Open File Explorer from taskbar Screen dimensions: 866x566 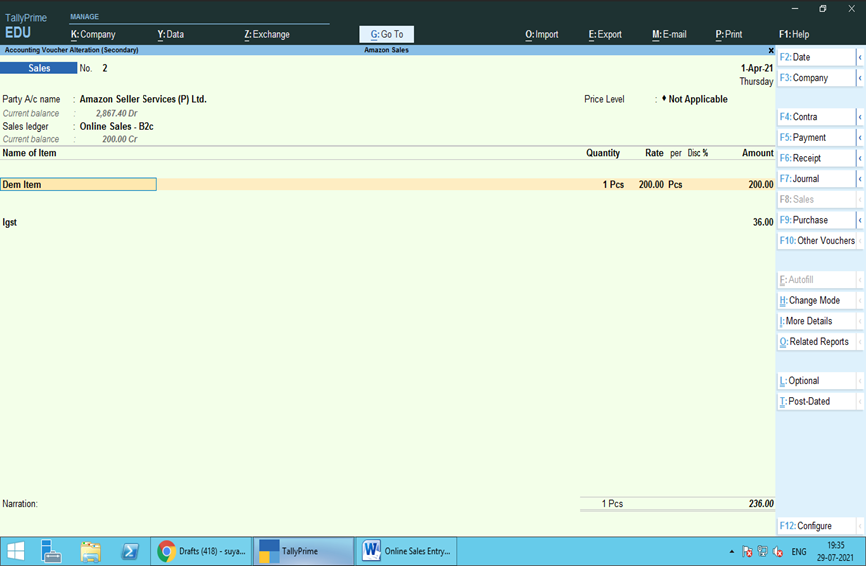coord(91,551)
